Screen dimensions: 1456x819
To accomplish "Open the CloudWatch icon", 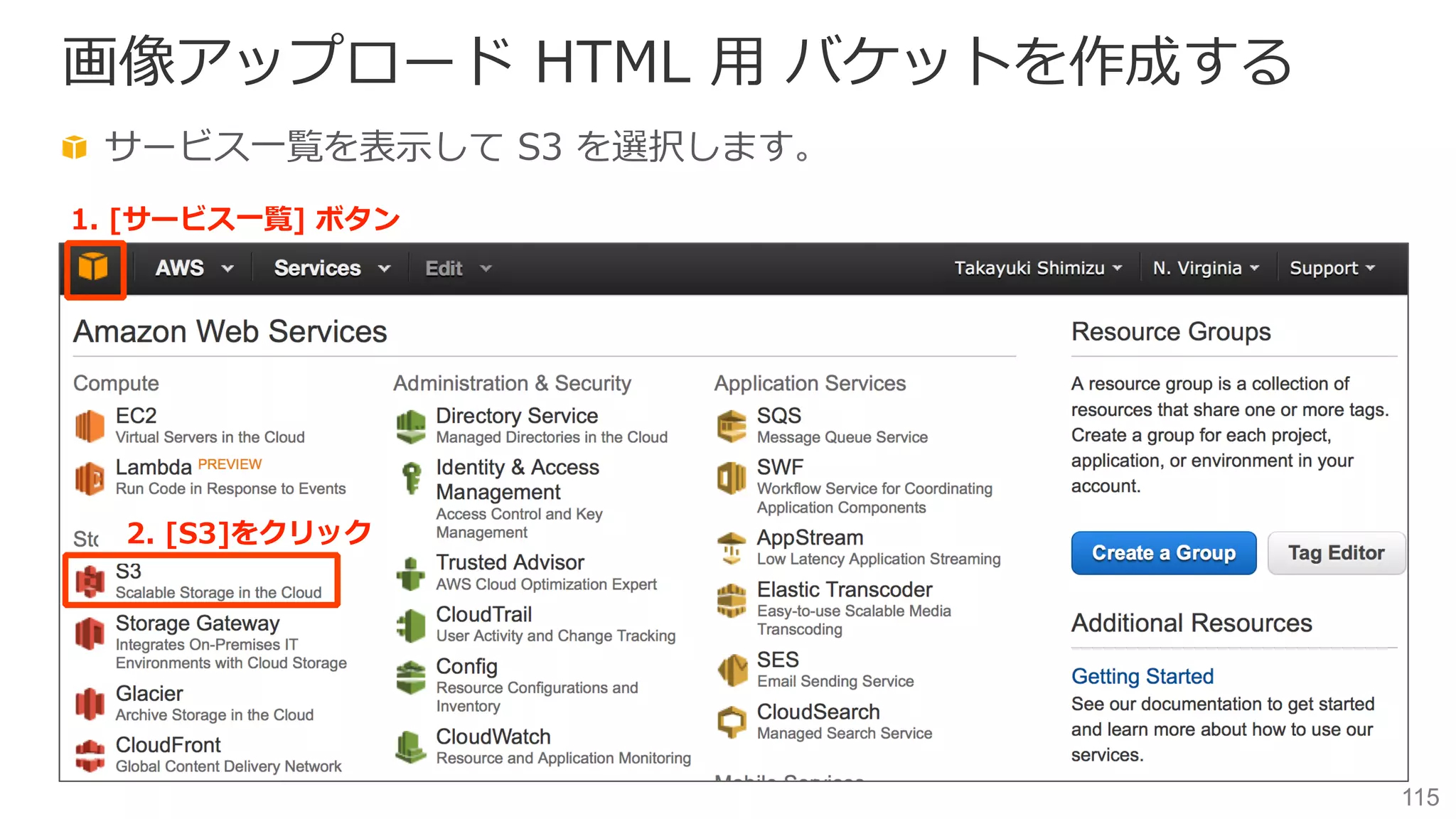I will click(411, 747).
